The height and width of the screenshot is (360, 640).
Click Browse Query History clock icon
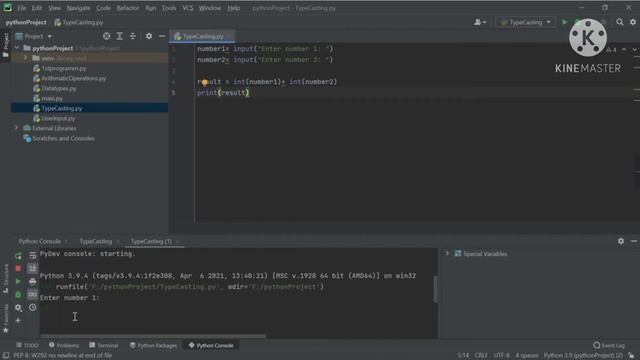[x=32, y=307]
